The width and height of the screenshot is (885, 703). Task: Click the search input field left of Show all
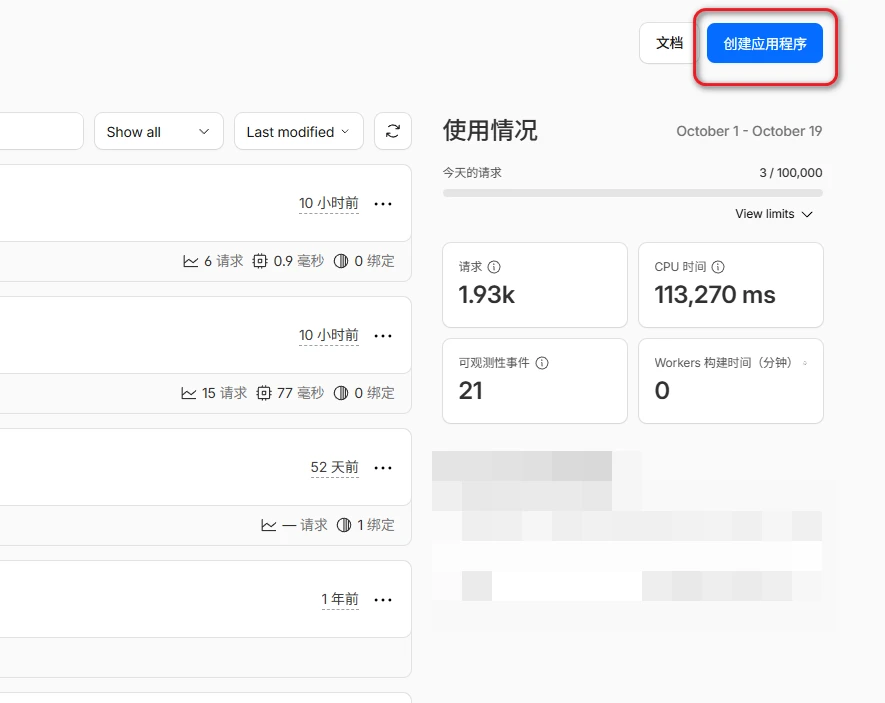click(x=40, y=131)
